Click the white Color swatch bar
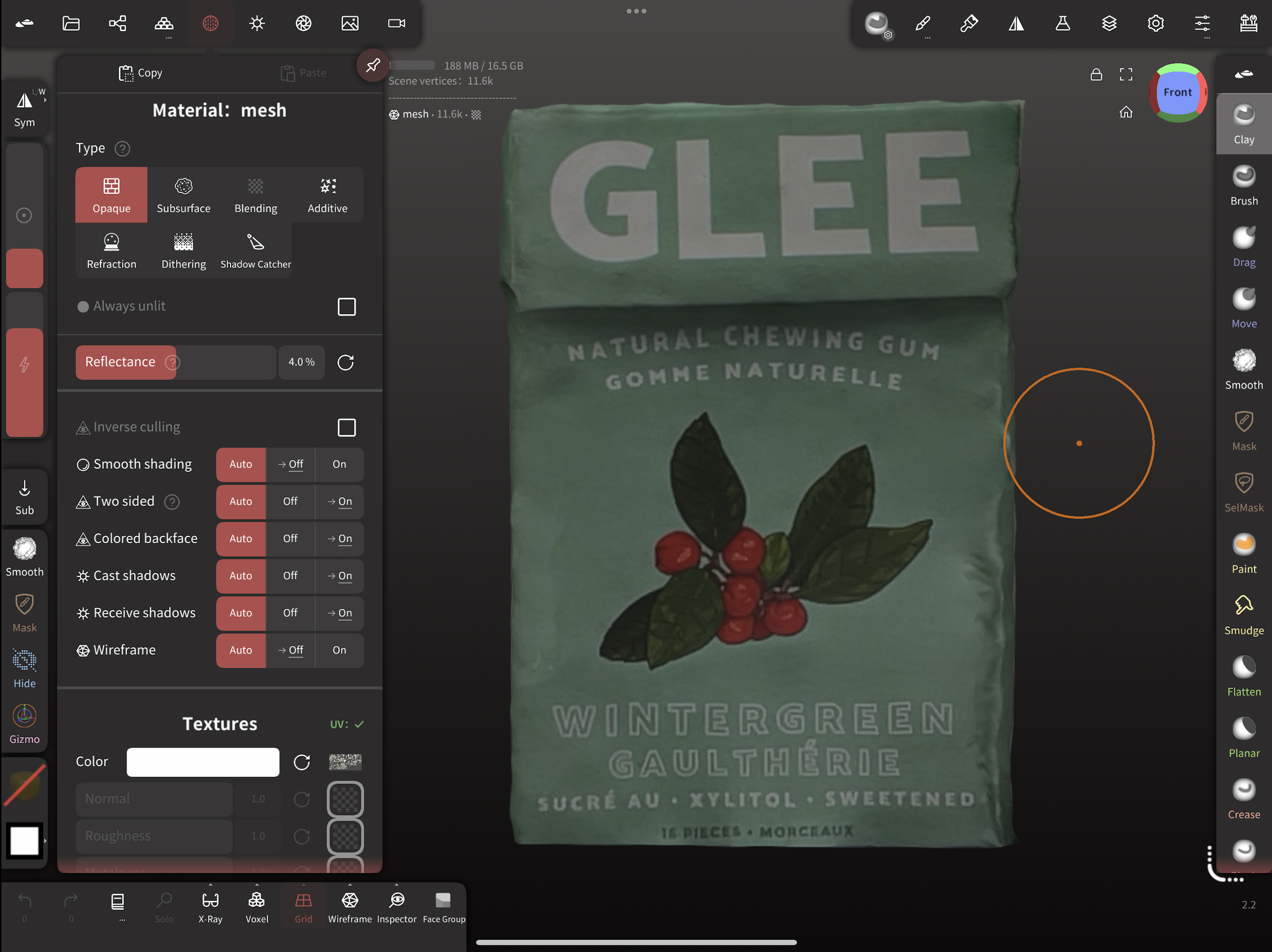The image size is (1272, 952). 202,762
